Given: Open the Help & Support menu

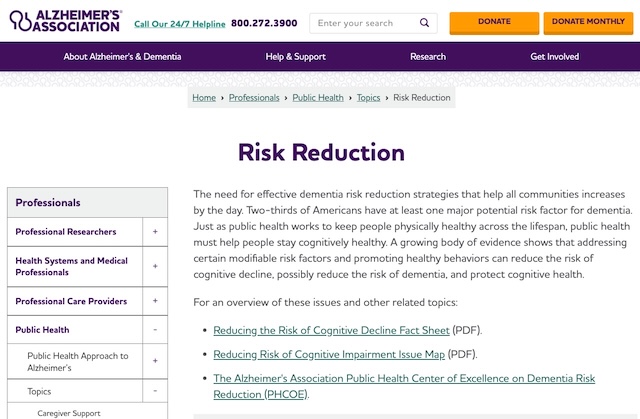Looking at the screenshot, I should coord(295,57).
